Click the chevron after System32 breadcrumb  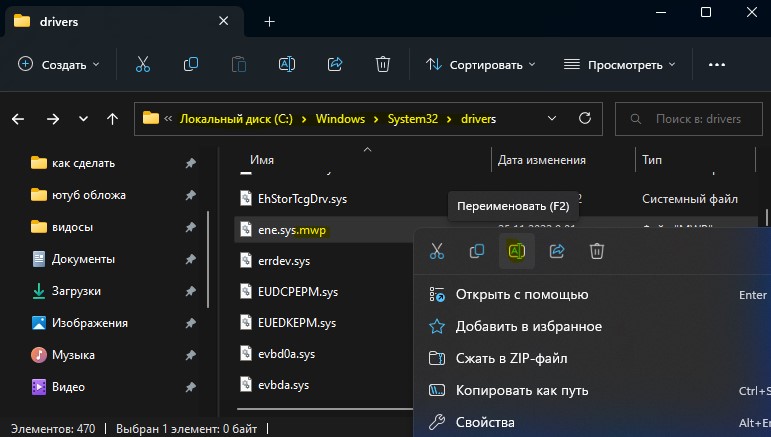(449, 119)
